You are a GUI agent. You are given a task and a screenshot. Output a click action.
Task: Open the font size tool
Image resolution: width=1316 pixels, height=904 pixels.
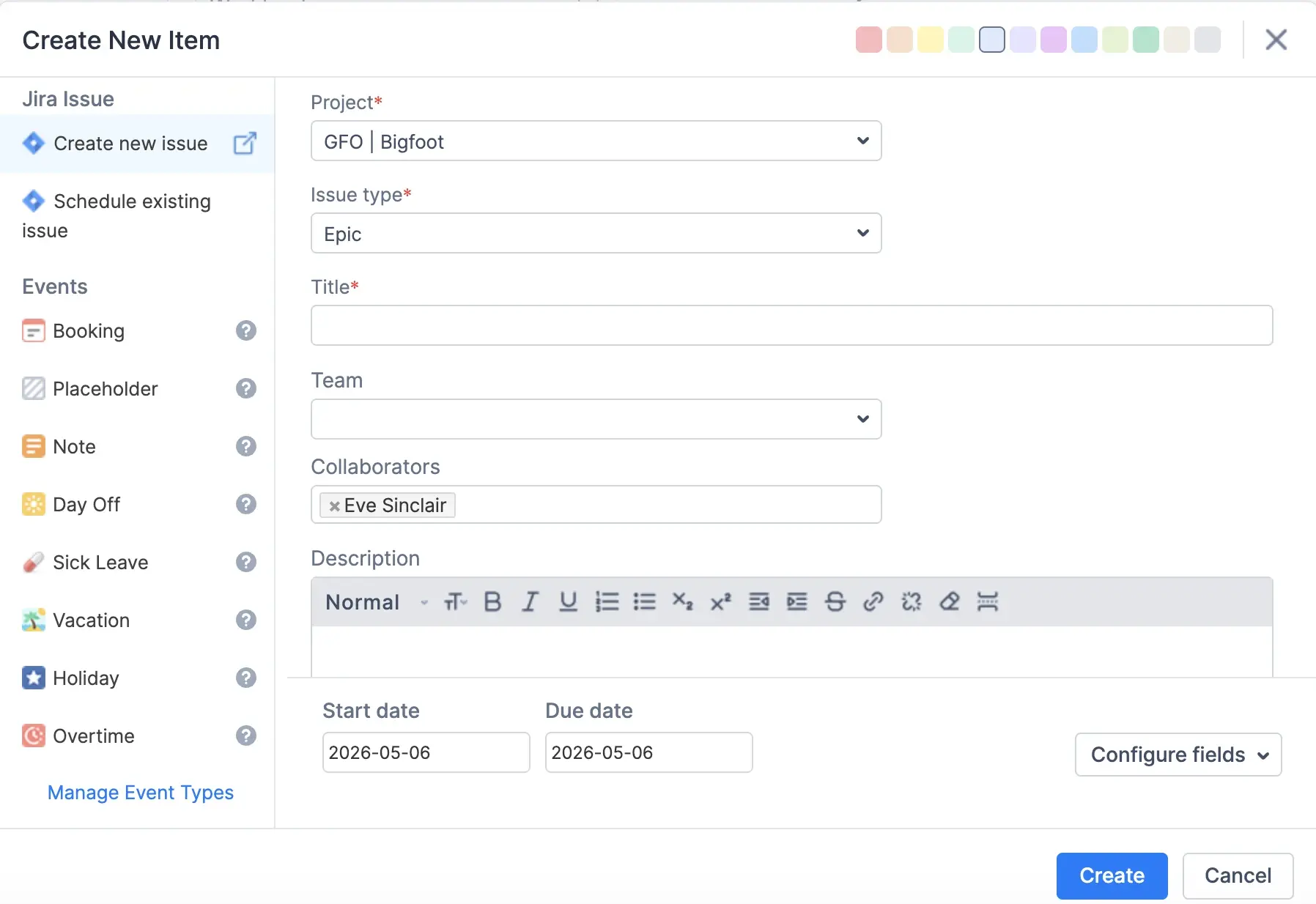click(x=455, y=602)
